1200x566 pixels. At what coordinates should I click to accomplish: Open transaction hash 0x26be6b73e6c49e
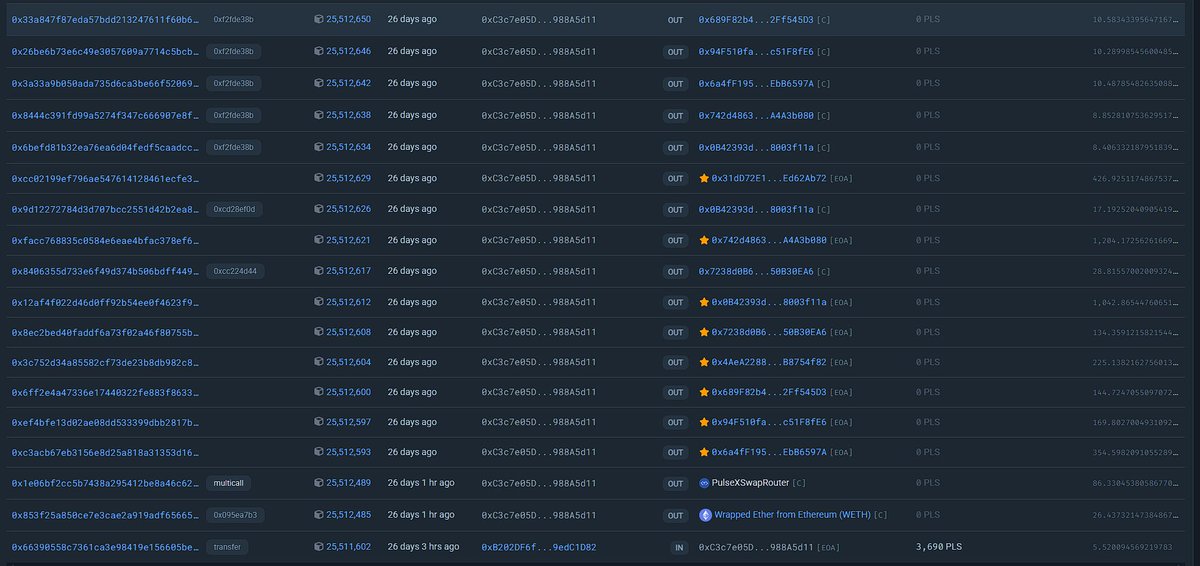click(x=105, y=51)
